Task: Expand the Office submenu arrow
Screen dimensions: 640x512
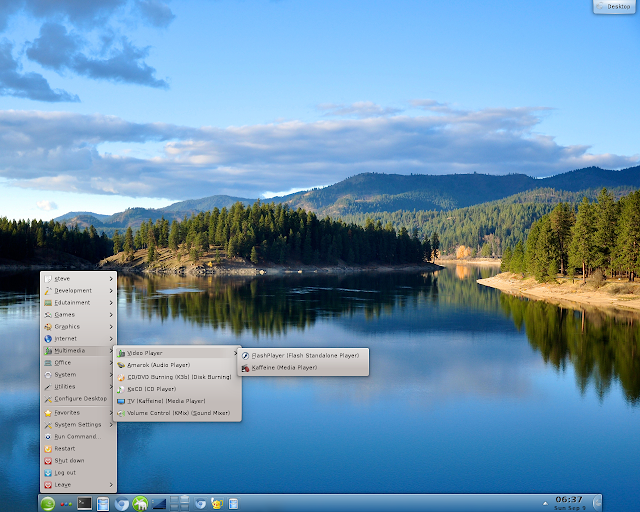Action: 111,363
